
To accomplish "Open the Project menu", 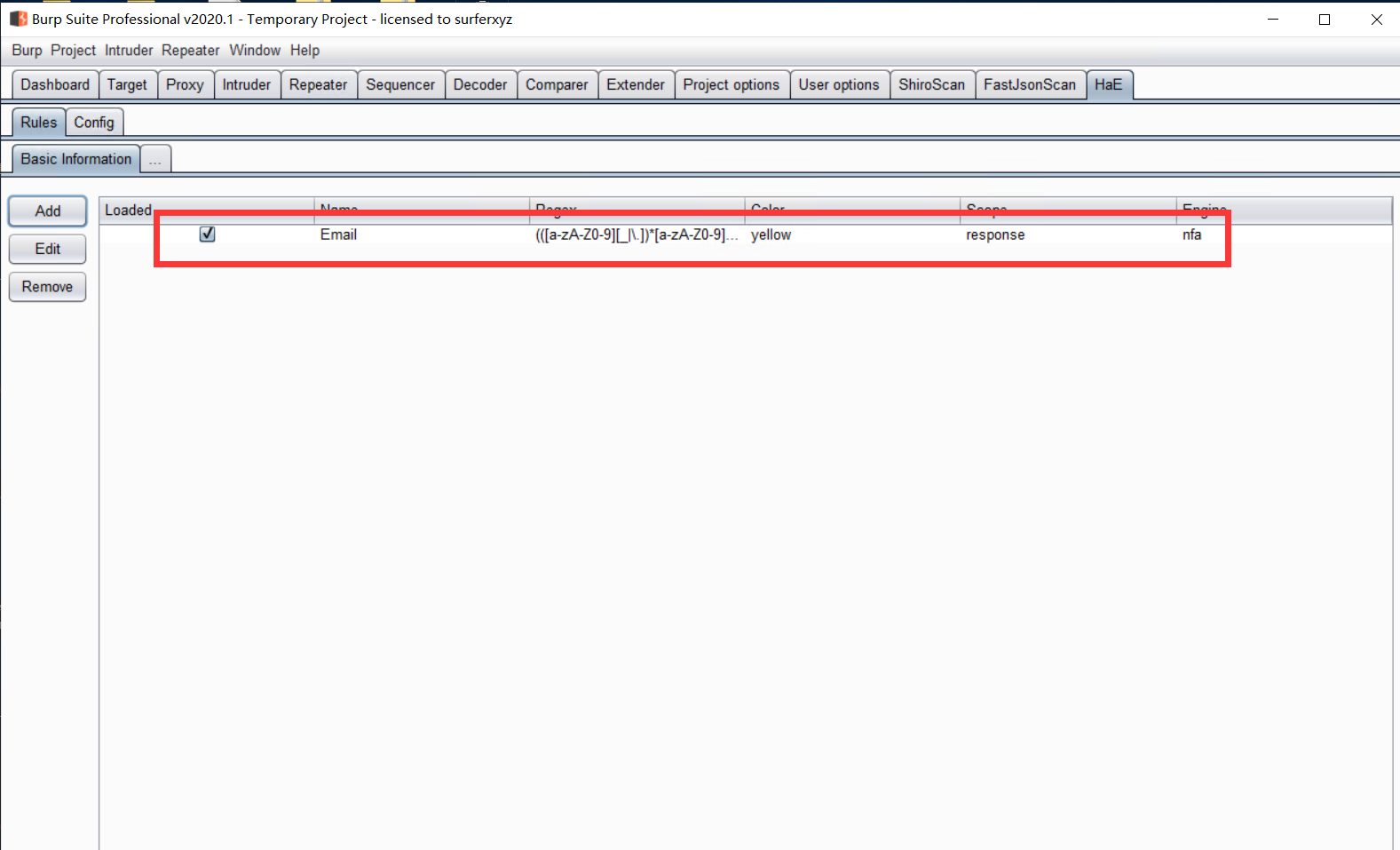I will (73, 51).
